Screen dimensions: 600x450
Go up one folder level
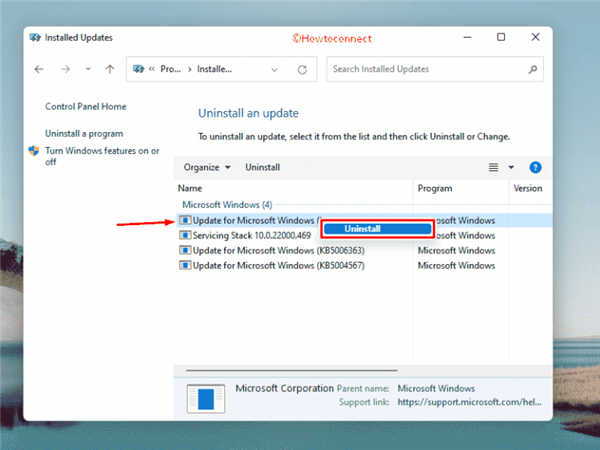point(110,69)
